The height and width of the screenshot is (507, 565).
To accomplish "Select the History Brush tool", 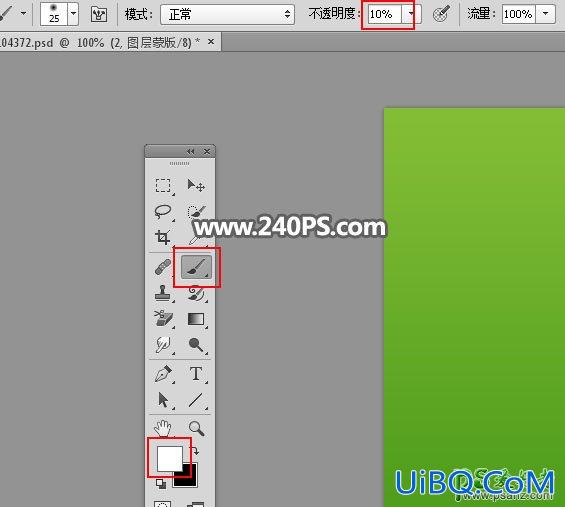I will click(x=196, y=293).
